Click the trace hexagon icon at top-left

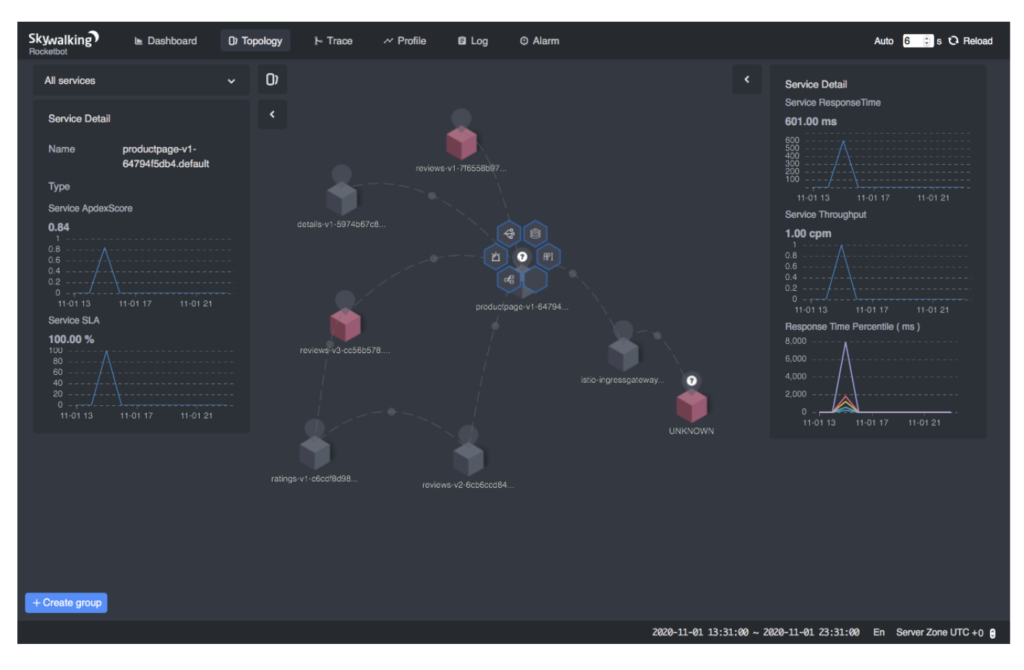[x=509, y=234]
